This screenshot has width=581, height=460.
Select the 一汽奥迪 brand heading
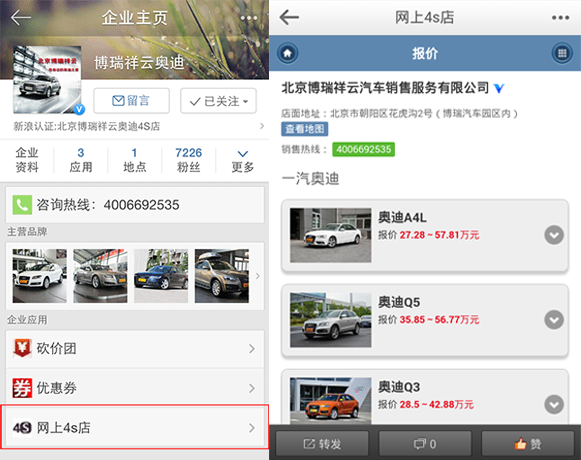click(311, 179)
